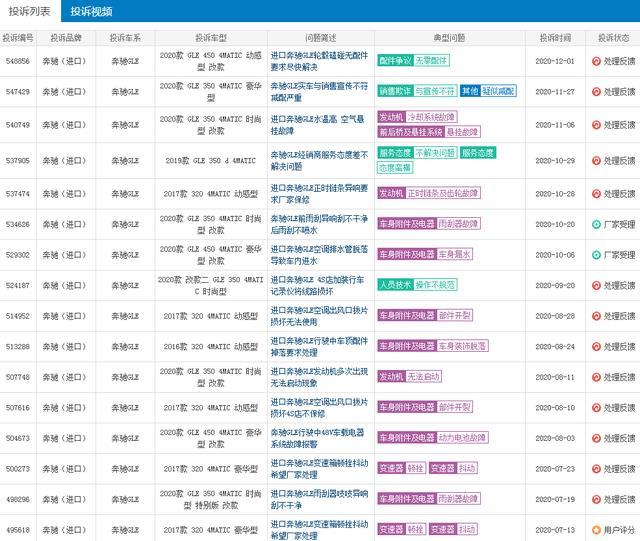640x541 pixels.
Task: Open complaint 4S店加装行车记录仪
Action: (317, 285)
